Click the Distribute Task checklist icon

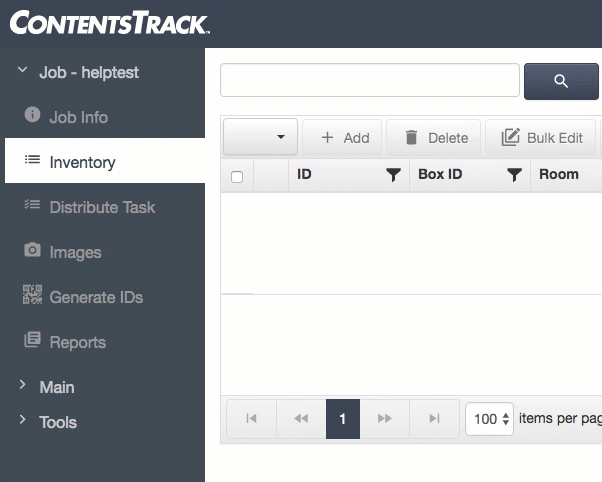click(x=32, y=204)
